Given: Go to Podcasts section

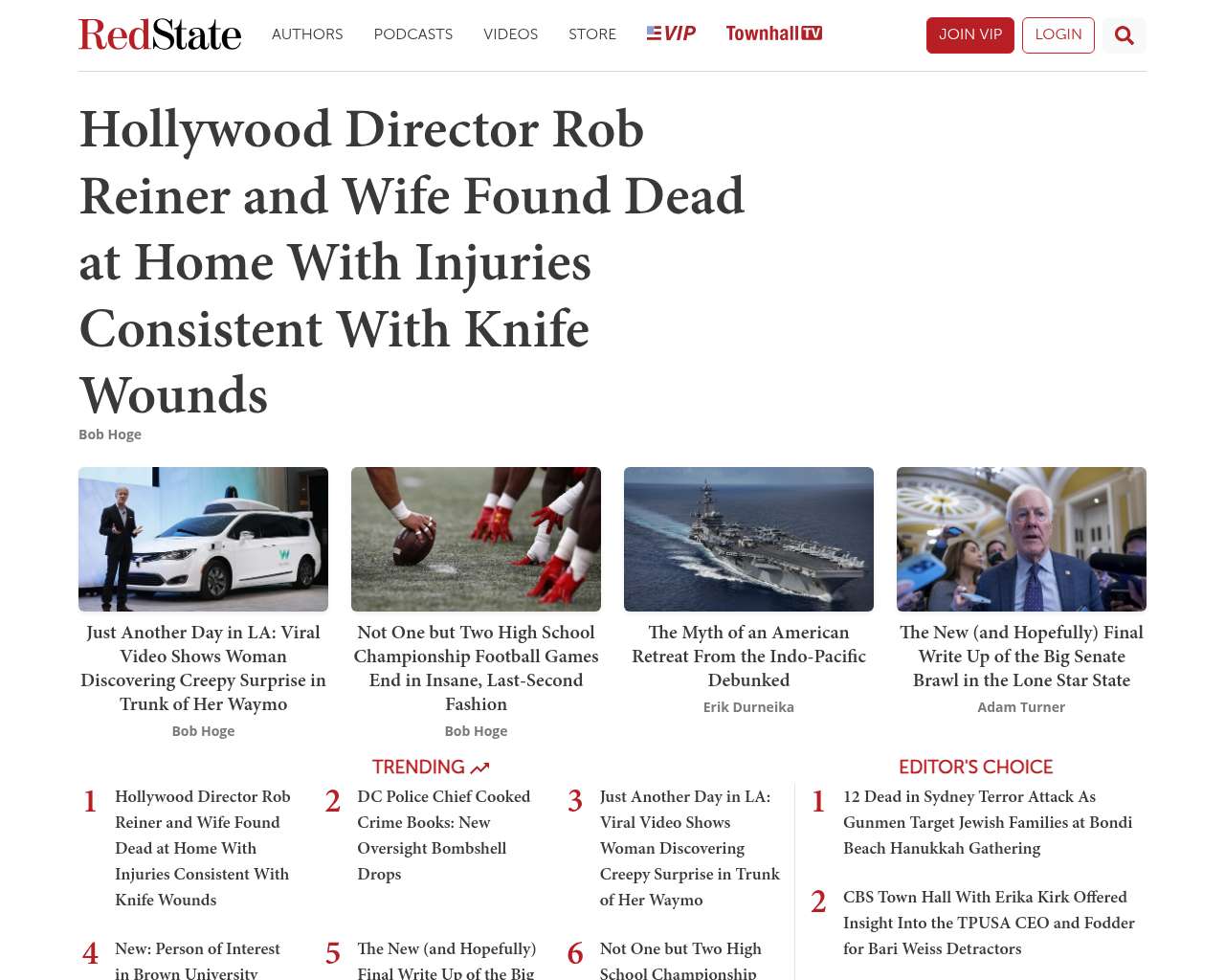Looking at the screenshot, I should point(413,34).
